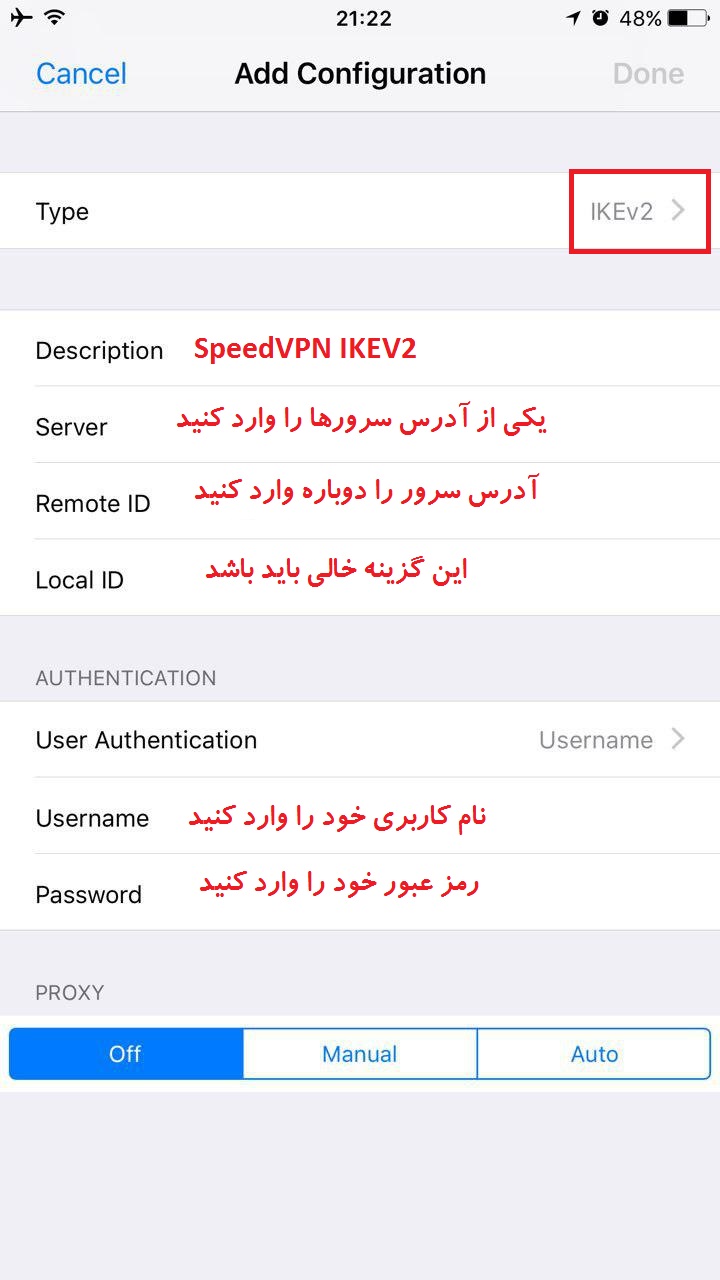The height and width of the screenshot is (1280, 720).
Task: Select the Off proxy option
Action: click(126, 1054)
